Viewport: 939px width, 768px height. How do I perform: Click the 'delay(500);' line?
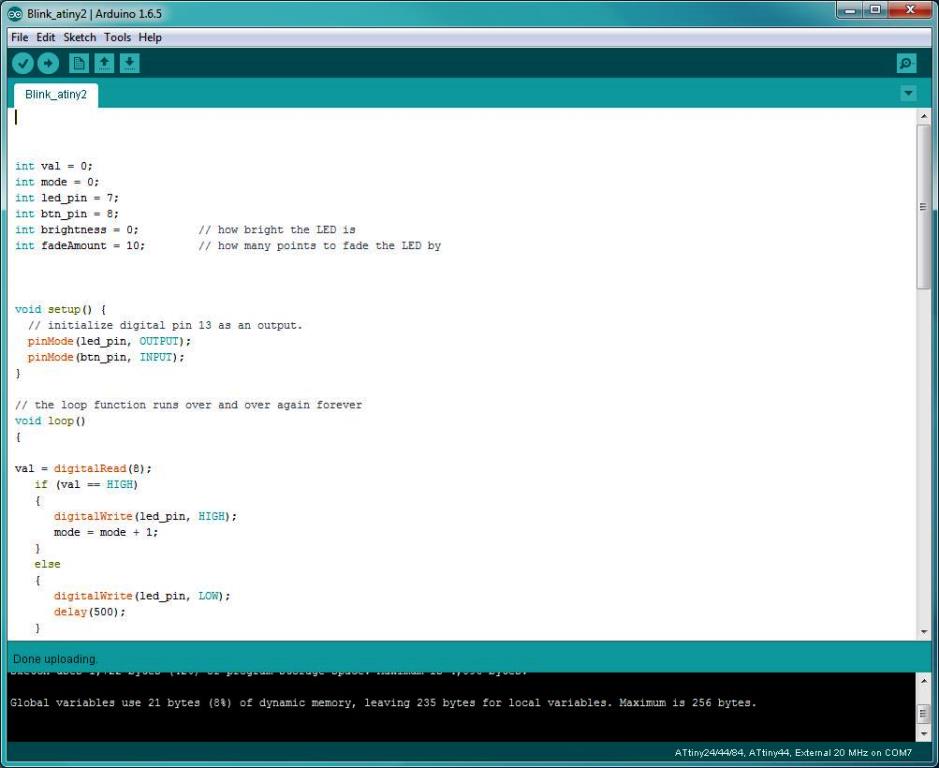pos(90,612)
